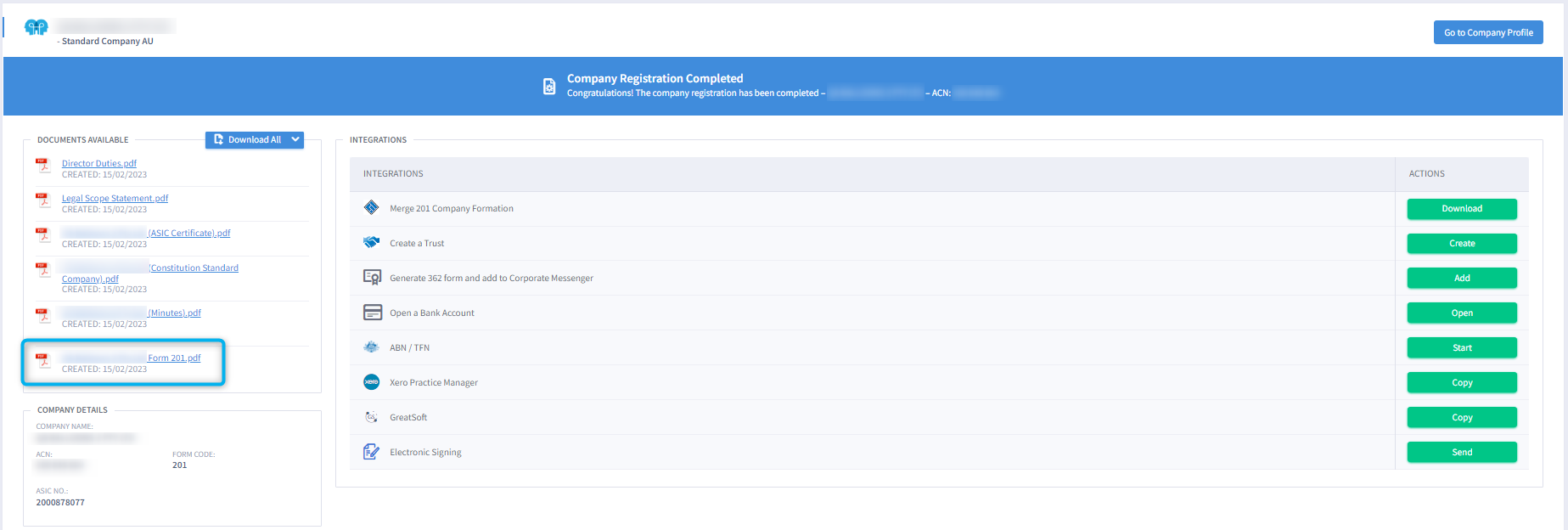Expand the Download All dropdown arrow
1568x530 pixels.
pos(295,140)
